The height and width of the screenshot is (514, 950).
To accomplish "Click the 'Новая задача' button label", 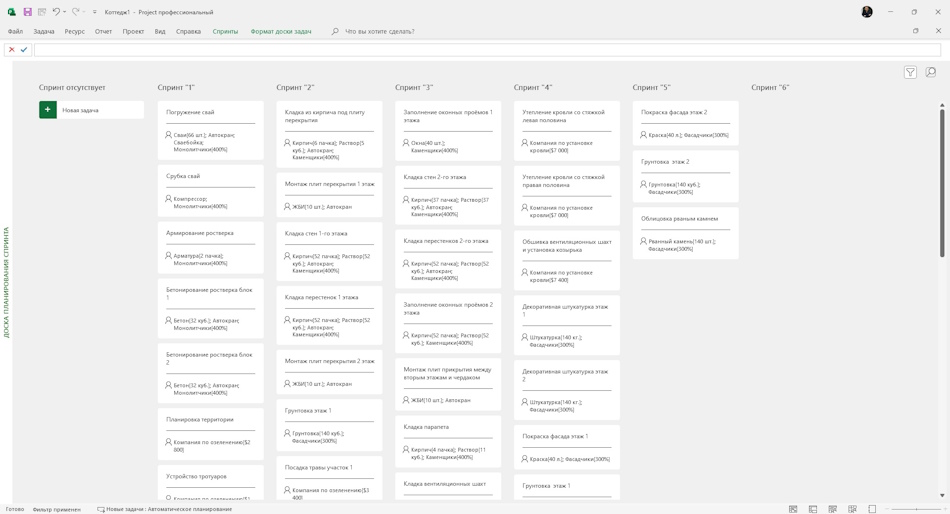I will point(81,110).
